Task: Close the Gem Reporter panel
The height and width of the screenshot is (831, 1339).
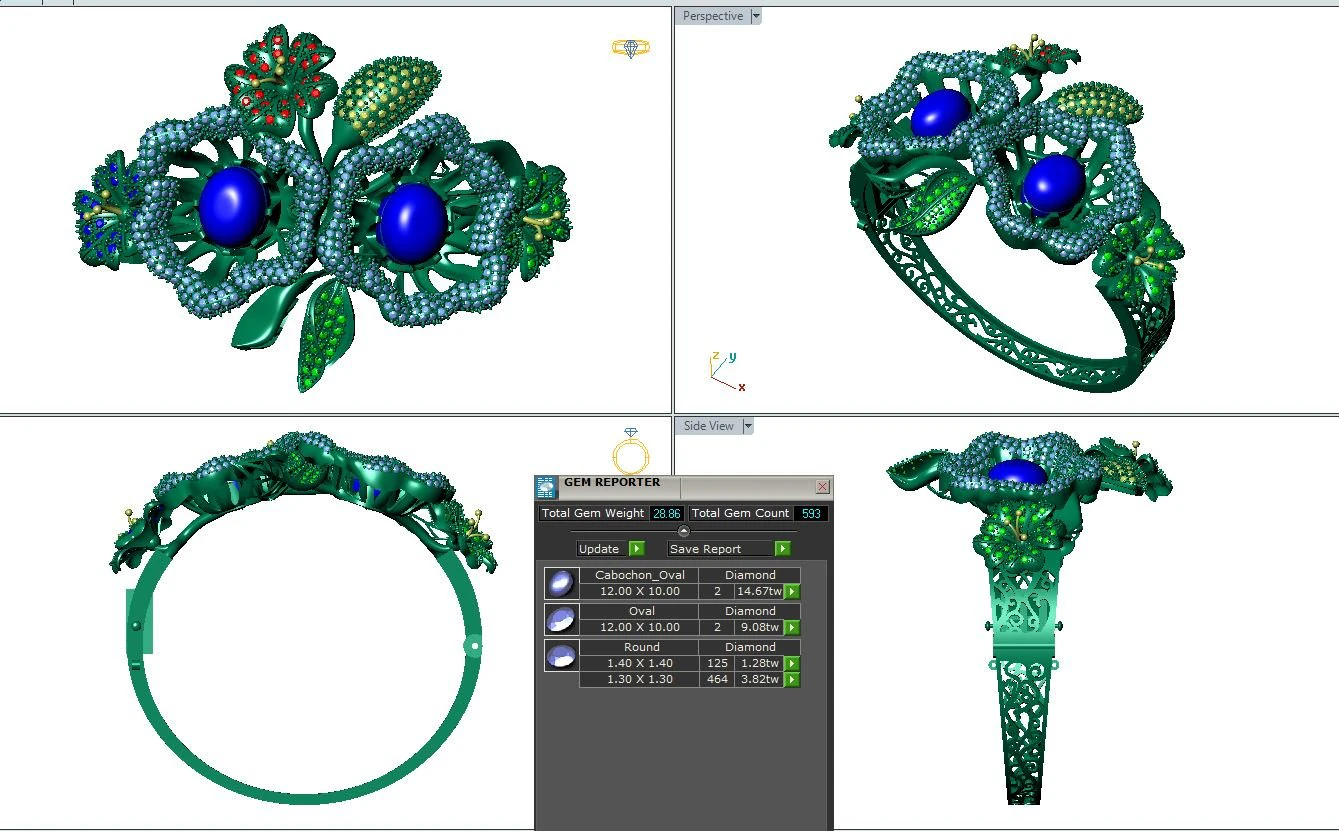Action: pyautogui.click(x=822, y=487)
